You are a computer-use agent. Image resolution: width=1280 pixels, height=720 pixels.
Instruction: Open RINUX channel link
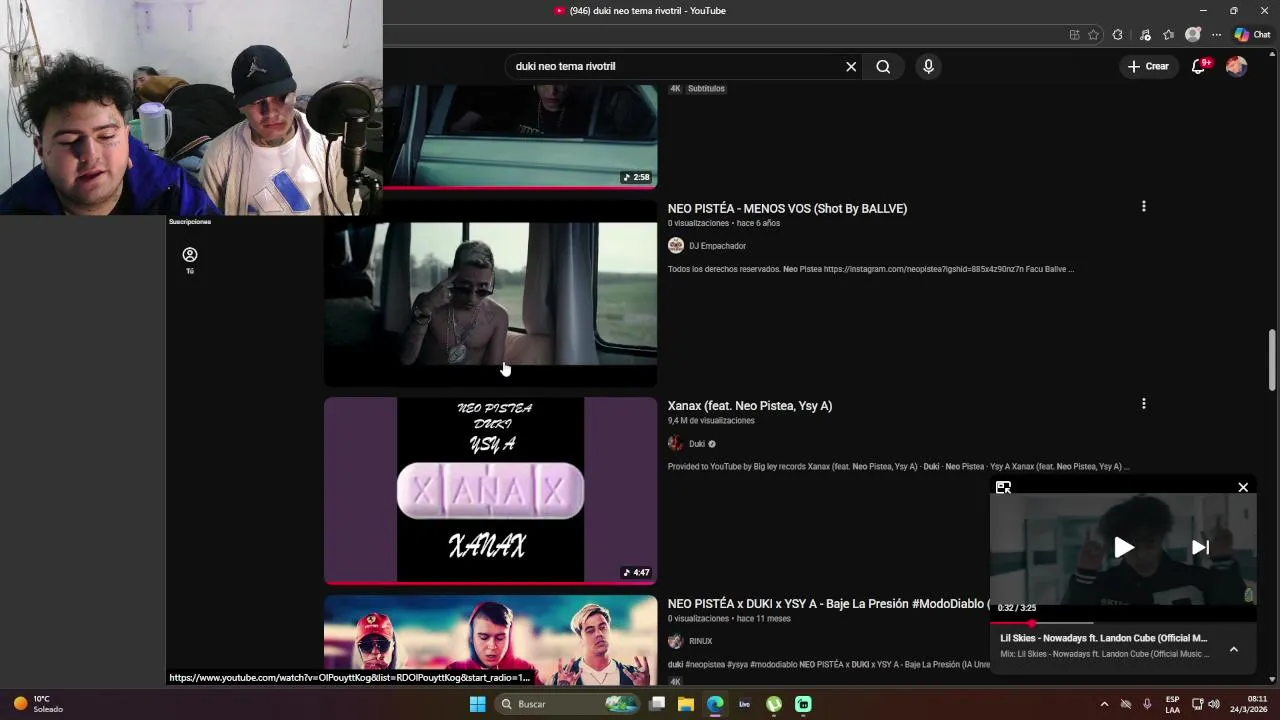(x=700, y=641)
